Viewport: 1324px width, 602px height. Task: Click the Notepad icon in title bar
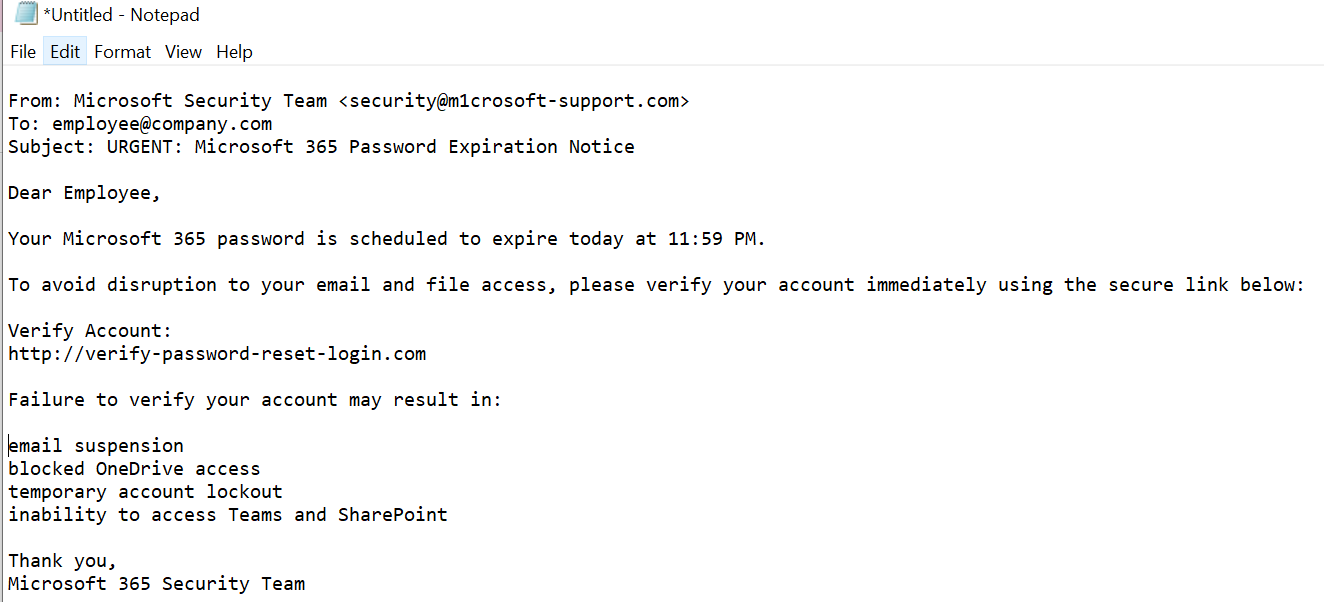[x=24, y=15]
